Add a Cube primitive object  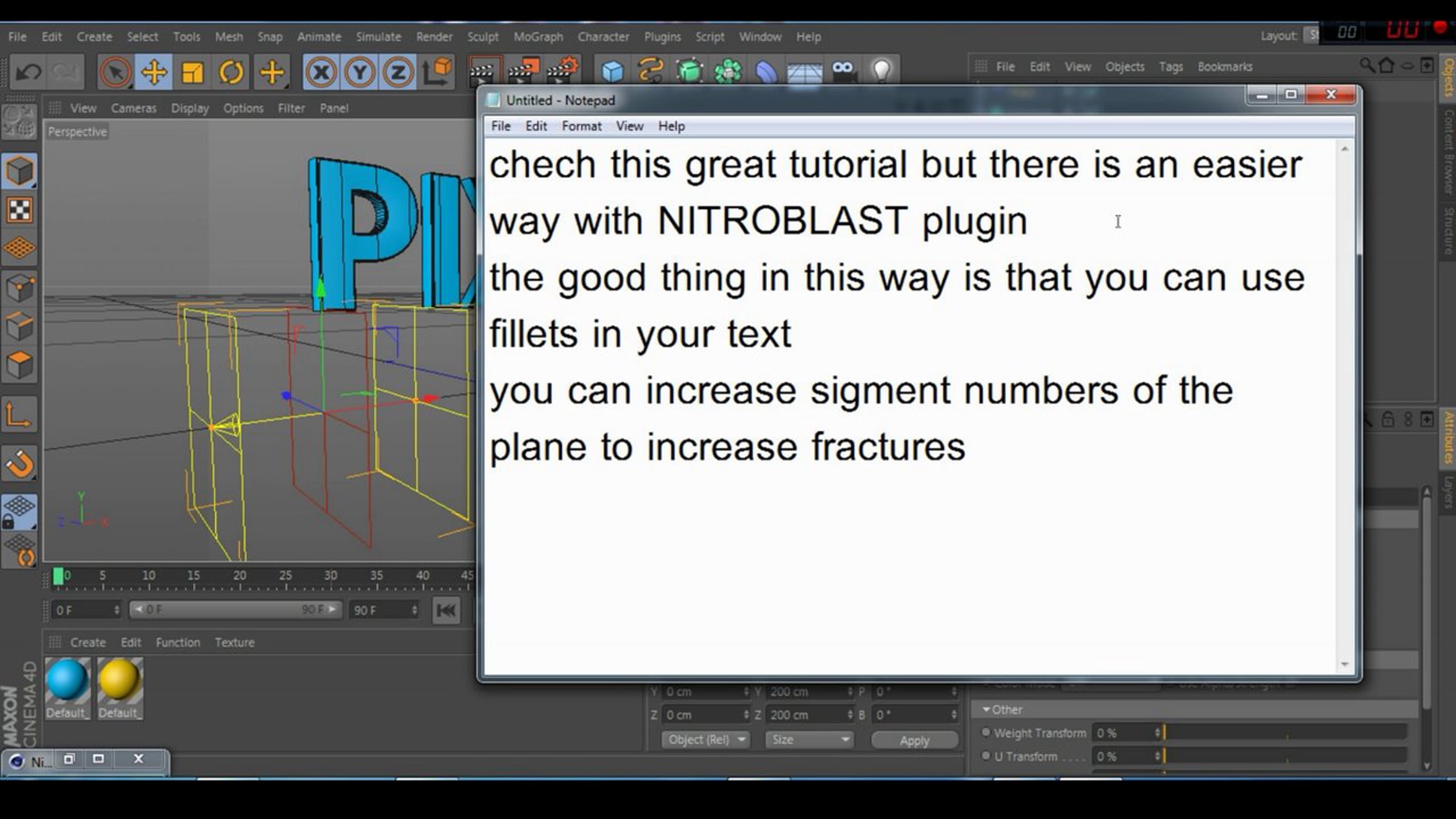coord(612,73)
